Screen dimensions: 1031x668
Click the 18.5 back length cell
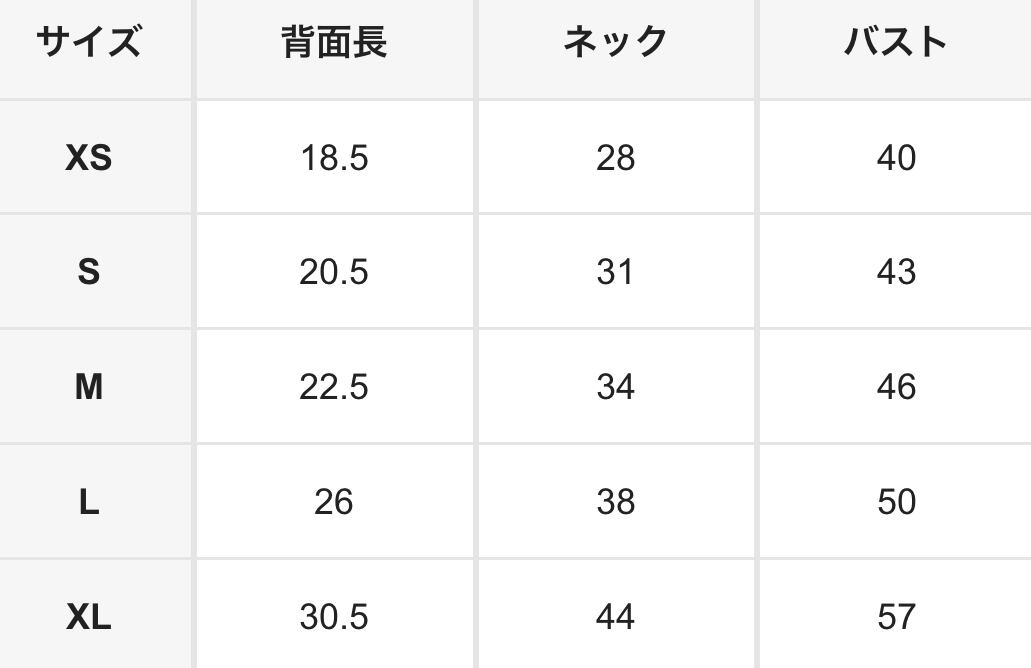click(334, 158)
